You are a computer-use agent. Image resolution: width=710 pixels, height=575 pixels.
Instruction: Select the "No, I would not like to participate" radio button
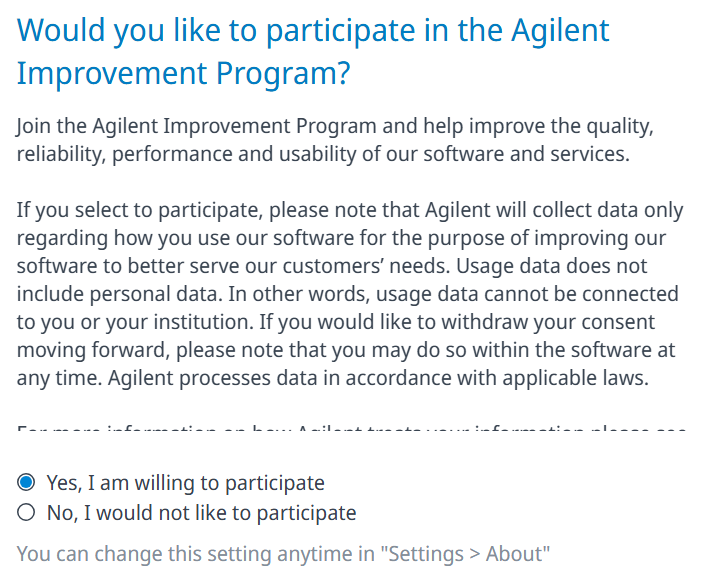coord(26,513)
